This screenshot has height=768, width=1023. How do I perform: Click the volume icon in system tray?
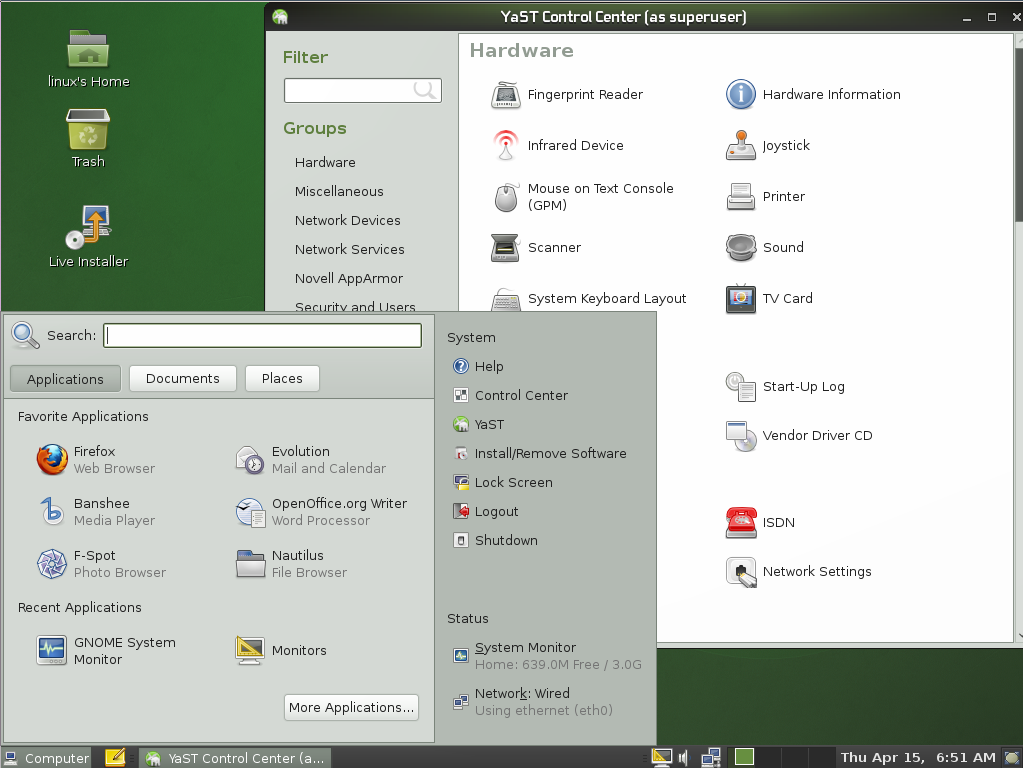(683, 758)
